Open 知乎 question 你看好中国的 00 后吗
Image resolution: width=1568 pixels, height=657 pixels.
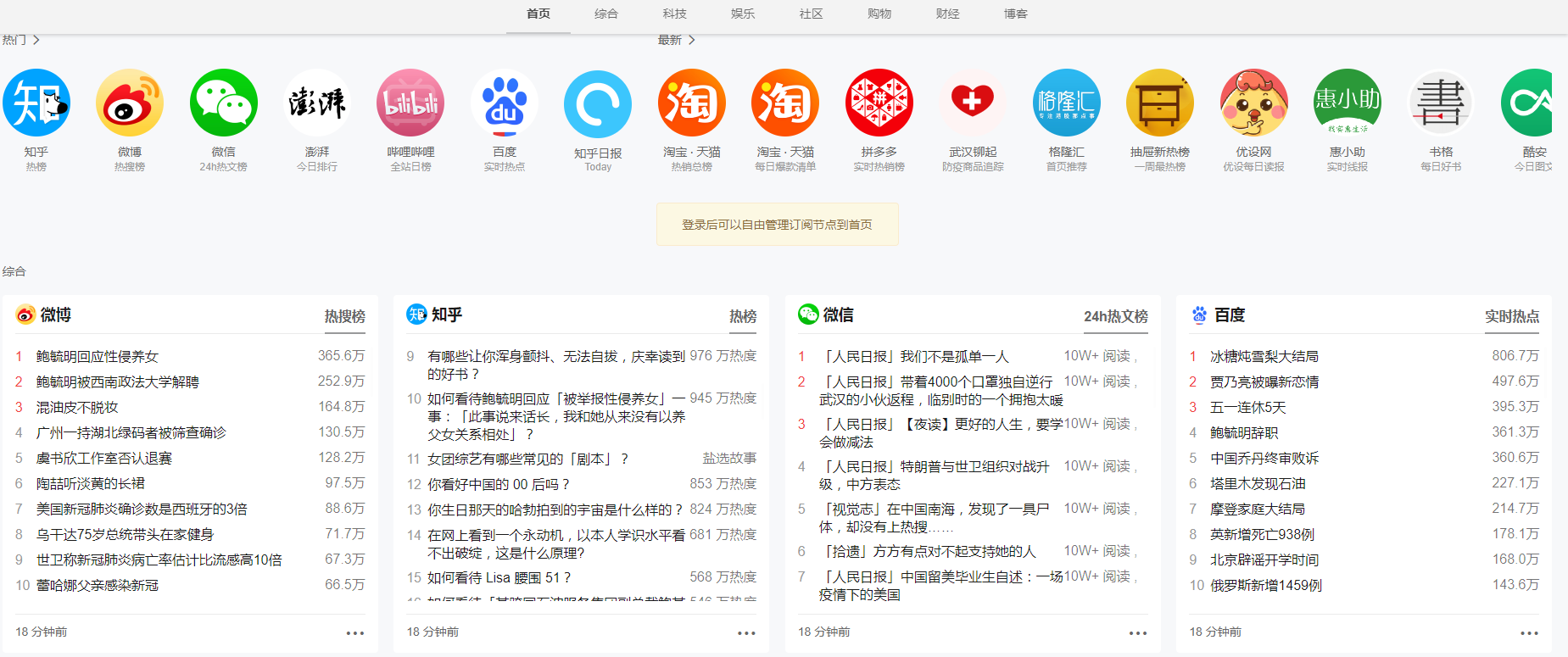pyautogui.click(x=498, y=484)
